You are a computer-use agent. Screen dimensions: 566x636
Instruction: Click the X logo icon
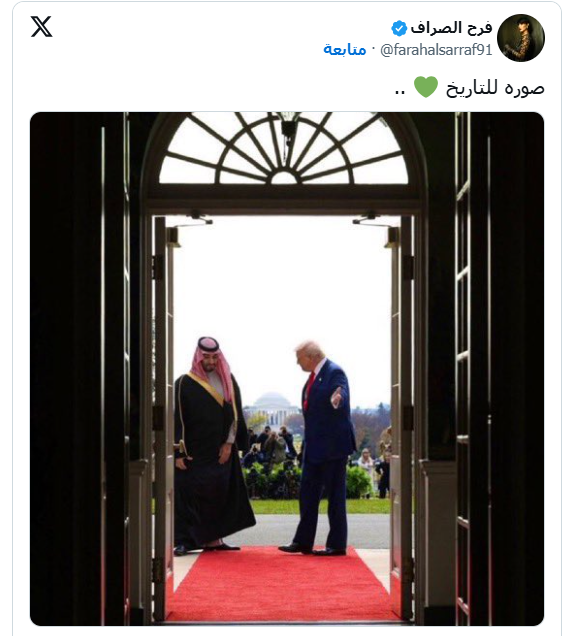coord(41,27)
